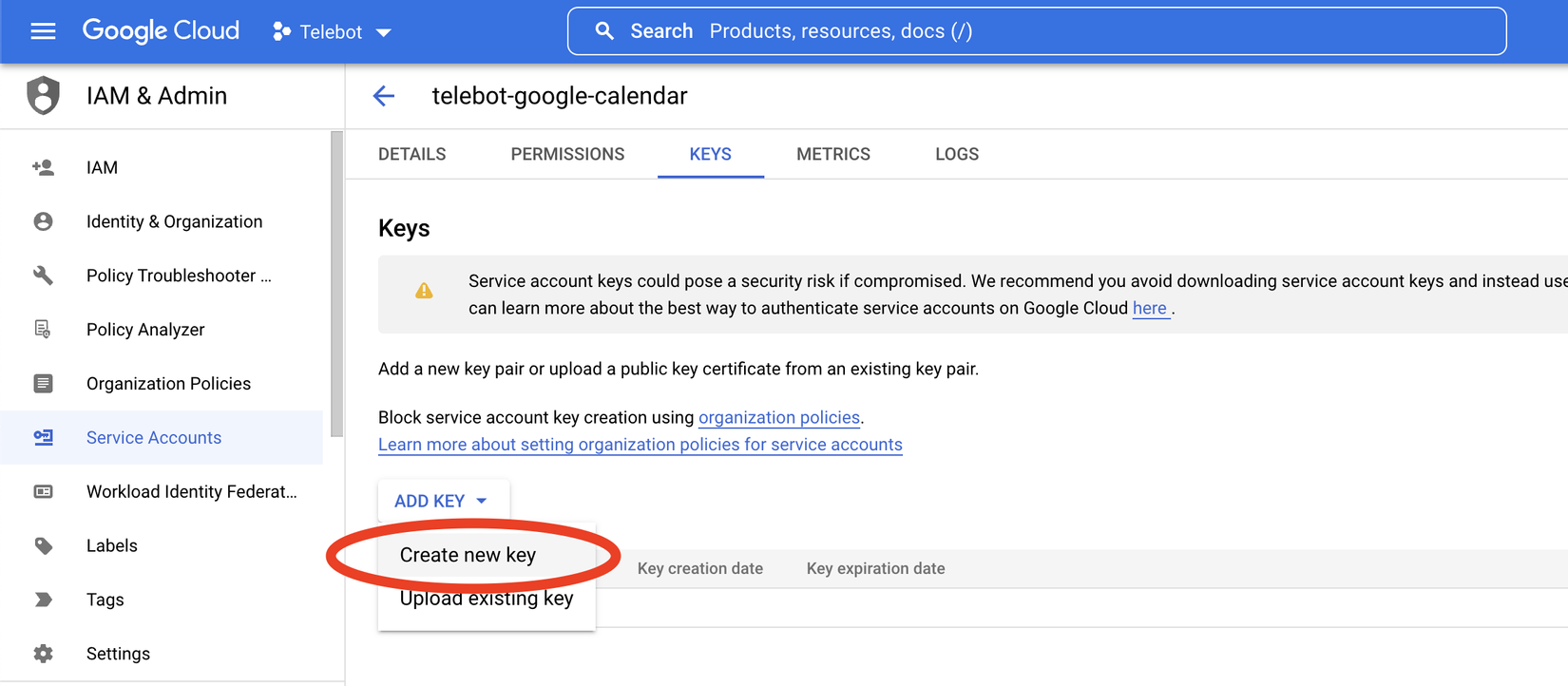The image size is (1568, 686).
Task: Open the Telebot project selector dropdown
Action: tap(332, 32)
